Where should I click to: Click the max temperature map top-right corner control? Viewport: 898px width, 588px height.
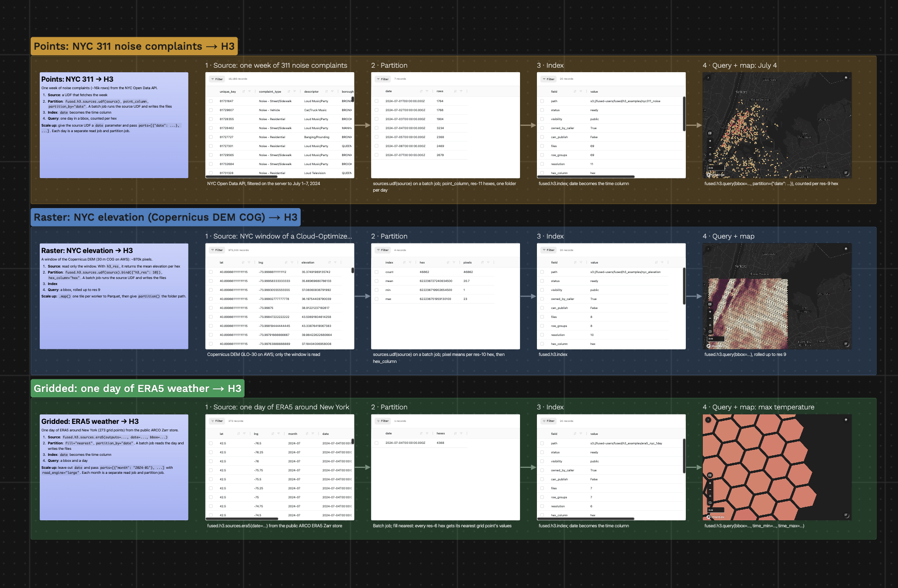pyautogui.click(x=846, y=420)
